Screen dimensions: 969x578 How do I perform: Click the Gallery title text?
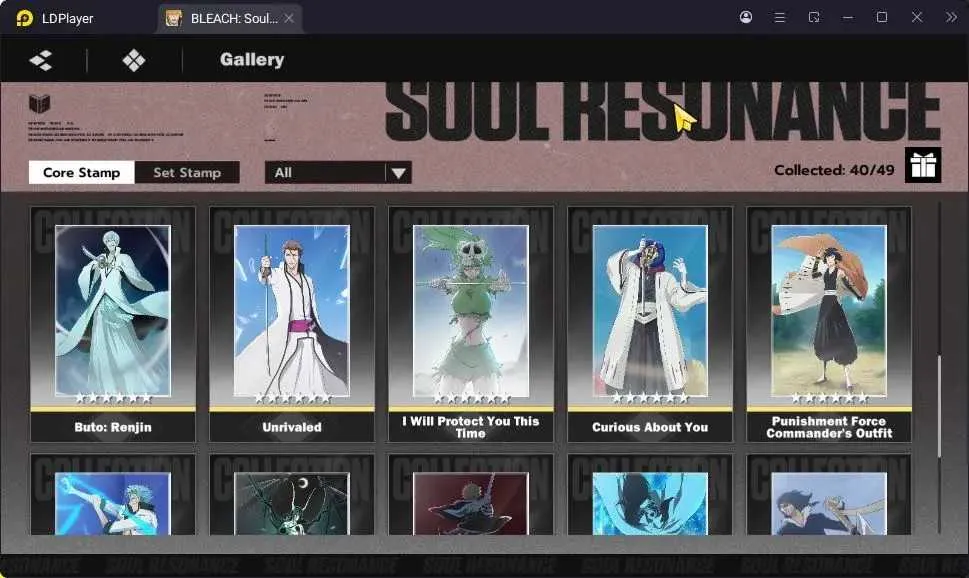(252, 59)
